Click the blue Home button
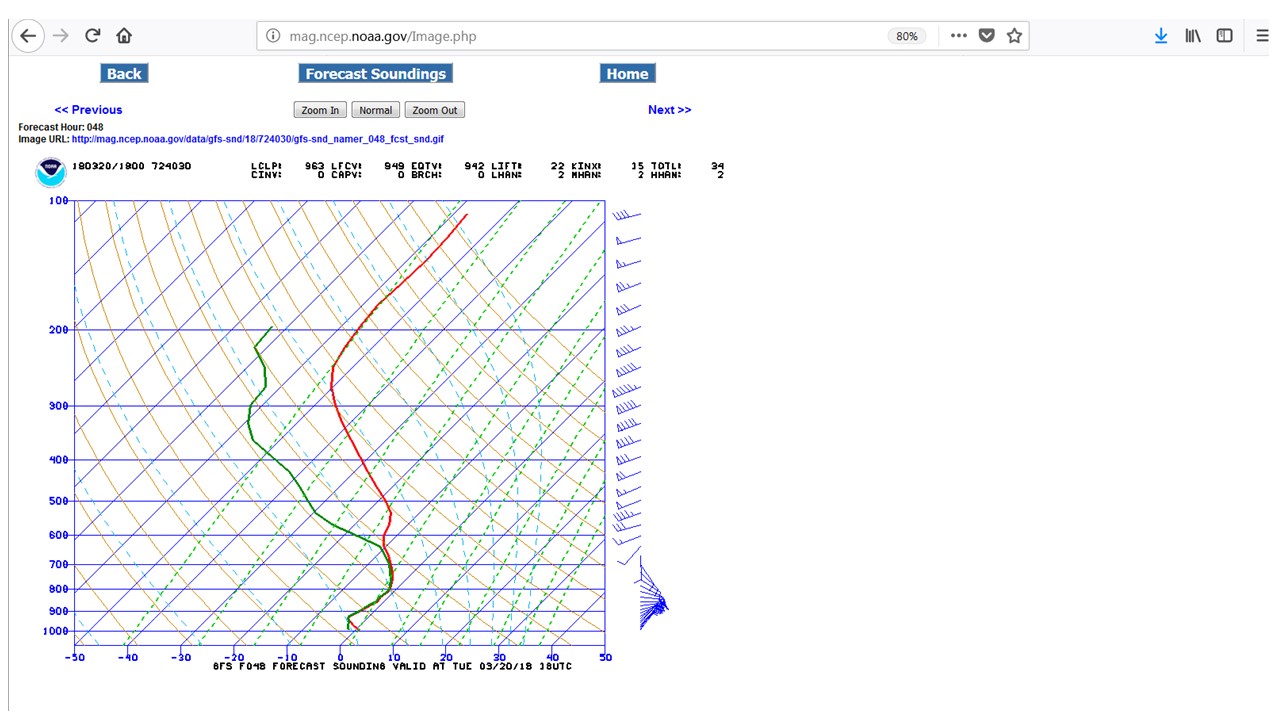This screenshot has height=720, width=1280. click(x=627, y=73)
